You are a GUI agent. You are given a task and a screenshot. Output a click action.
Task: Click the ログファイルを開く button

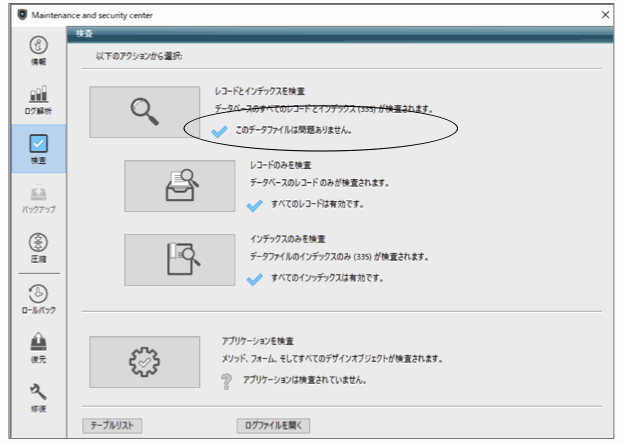(273, 425)
